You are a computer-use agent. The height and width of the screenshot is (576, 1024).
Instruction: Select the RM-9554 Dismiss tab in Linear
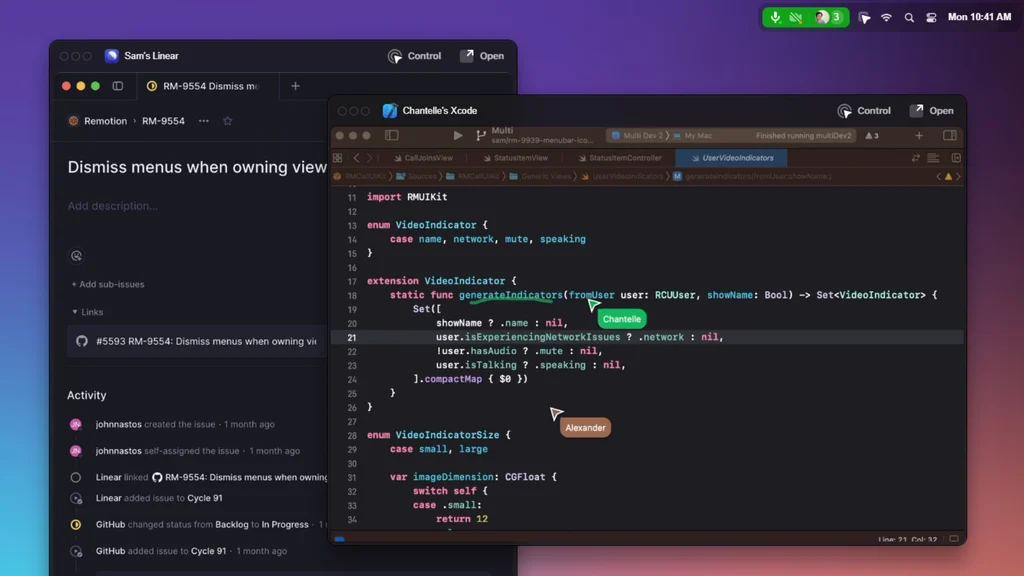[208, 86]
